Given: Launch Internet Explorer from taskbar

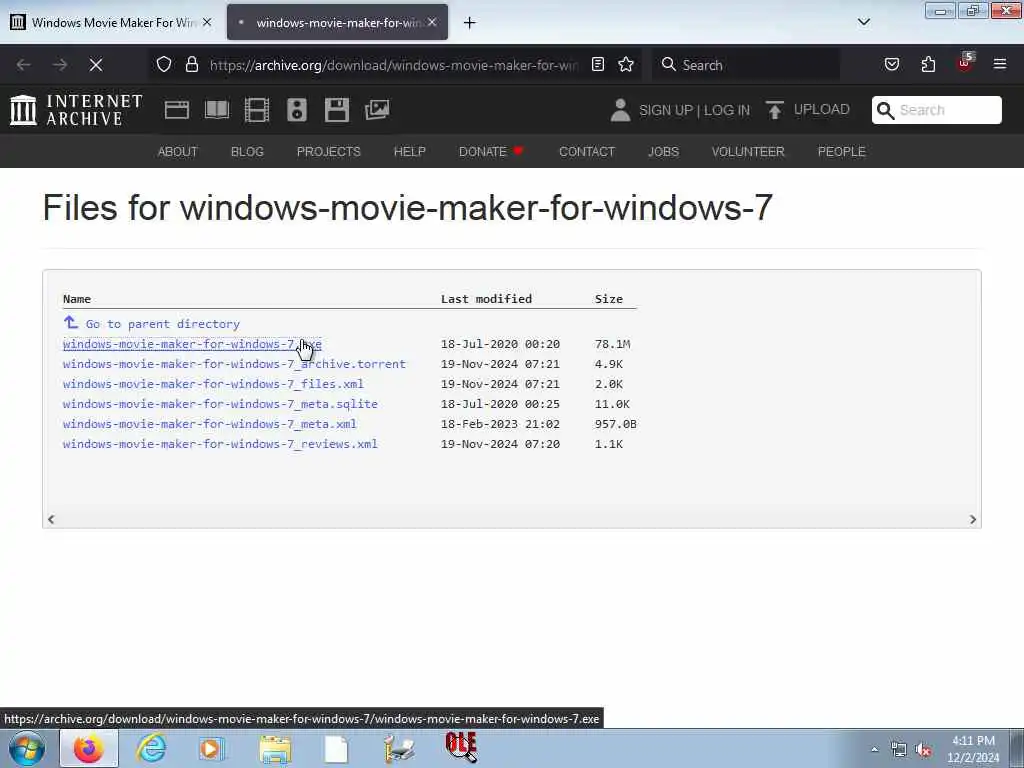Looking at the screenshot, I should click(151, 748).
